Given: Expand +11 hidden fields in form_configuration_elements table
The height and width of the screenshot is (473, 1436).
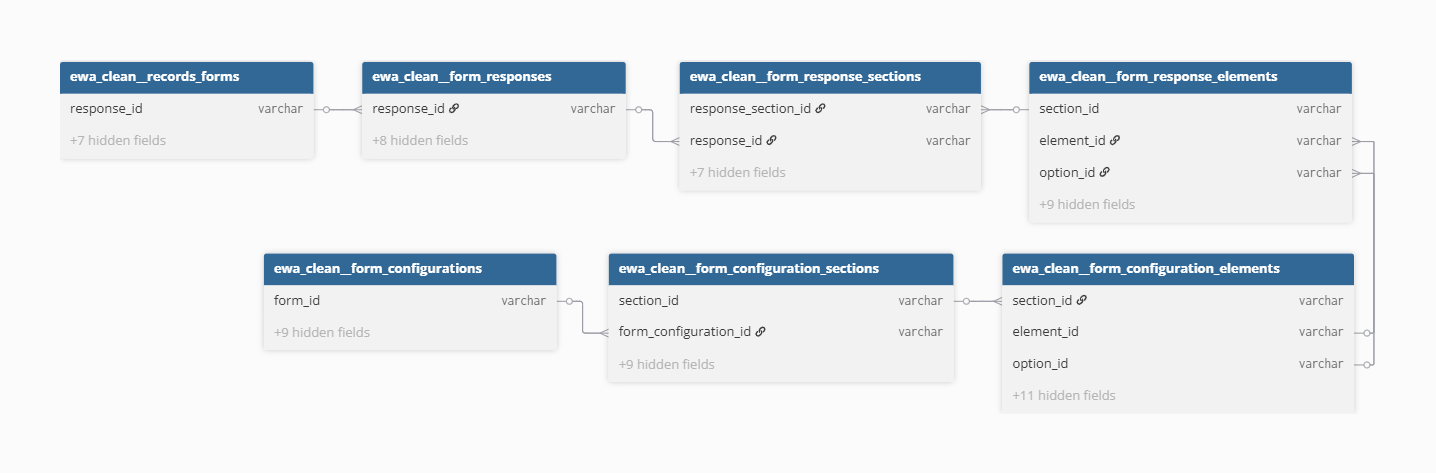Looking at the screenshot, I should (x=1064, y=395).
